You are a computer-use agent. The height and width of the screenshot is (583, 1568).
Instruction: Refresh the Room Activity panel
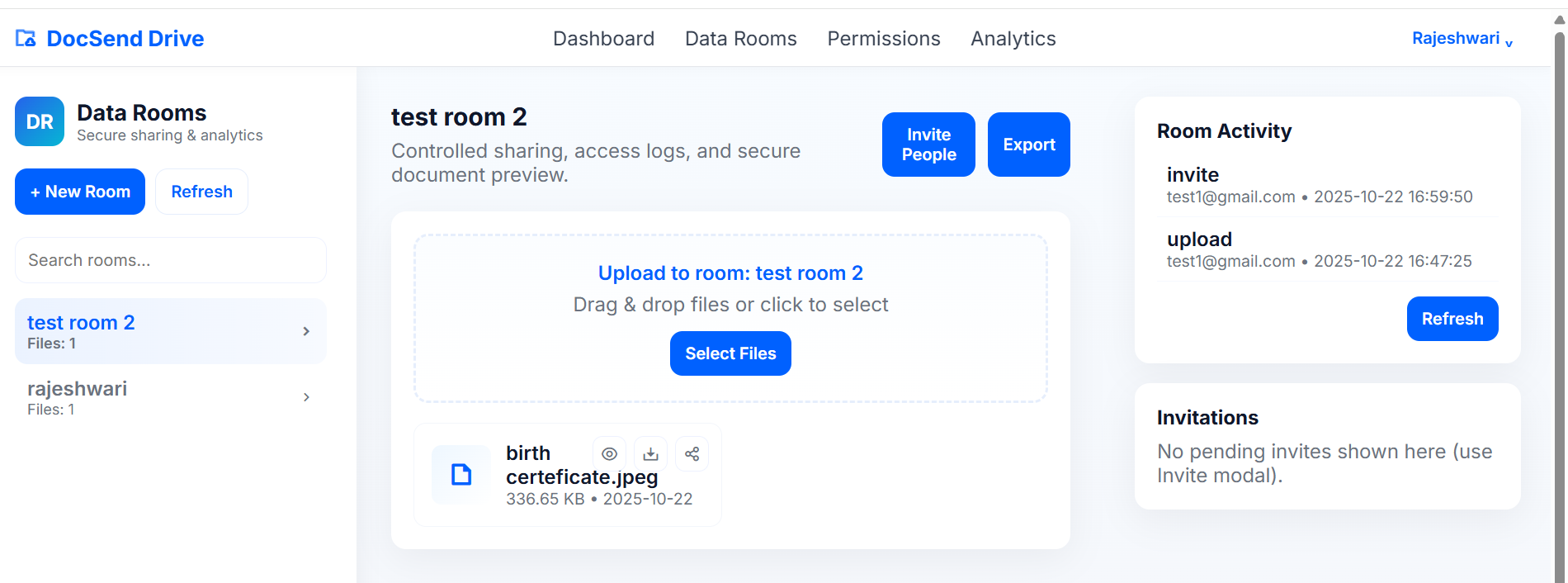[1452, 319]
